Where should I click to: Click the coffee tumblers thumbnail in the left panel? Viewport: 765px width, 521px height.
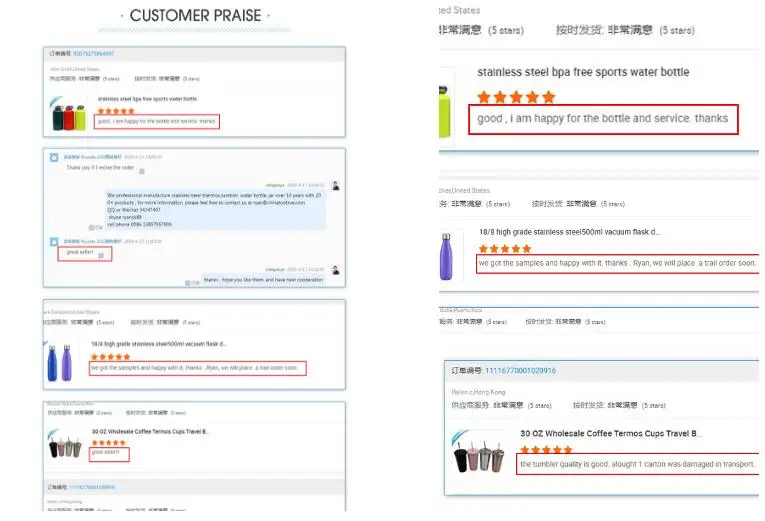(66, 446)
